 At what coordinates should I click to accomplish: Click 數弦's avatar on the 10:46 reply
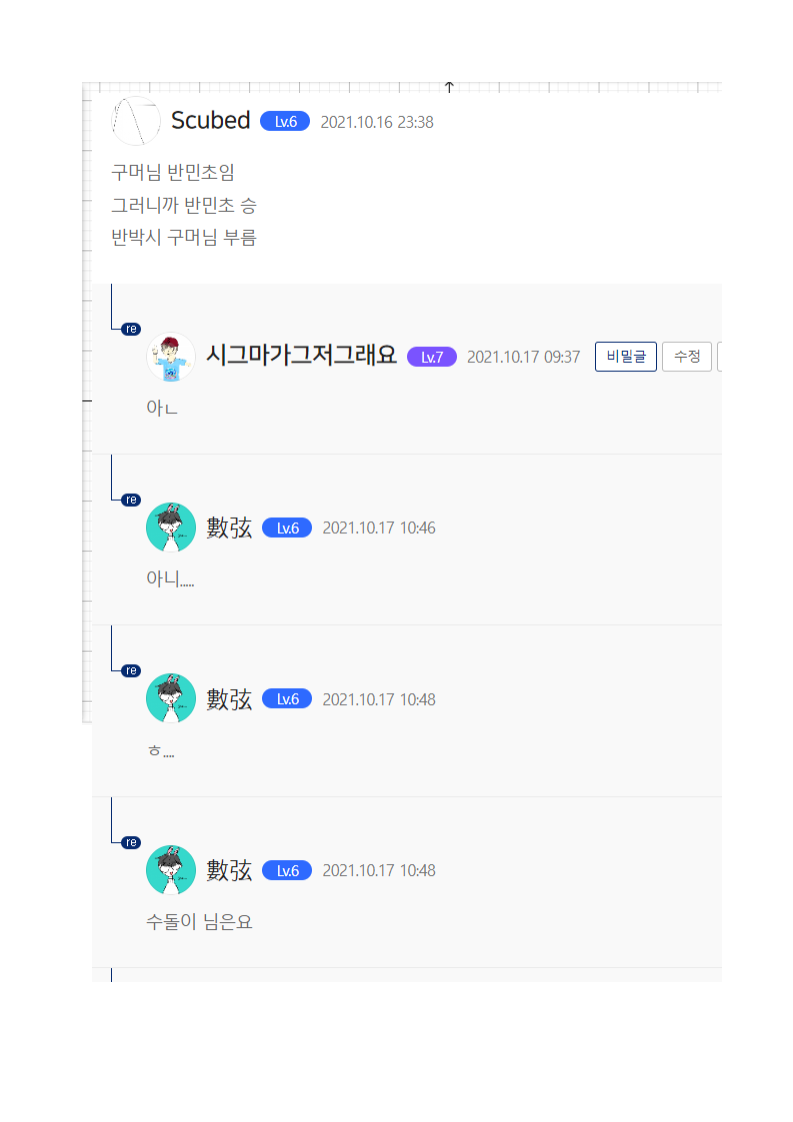click(171, 527)
